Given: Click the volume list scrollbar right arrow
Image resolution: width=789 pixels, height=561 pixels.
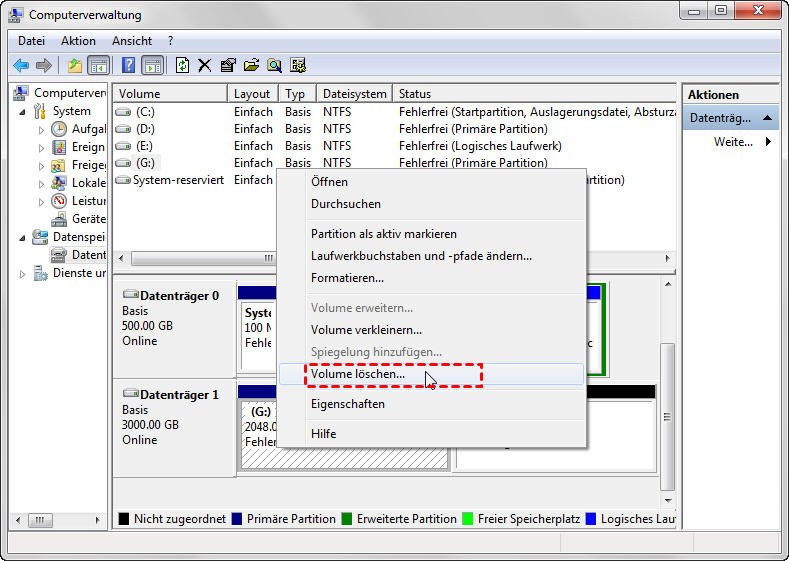Looking at the screenshot, I should click(x=668, y=258).
